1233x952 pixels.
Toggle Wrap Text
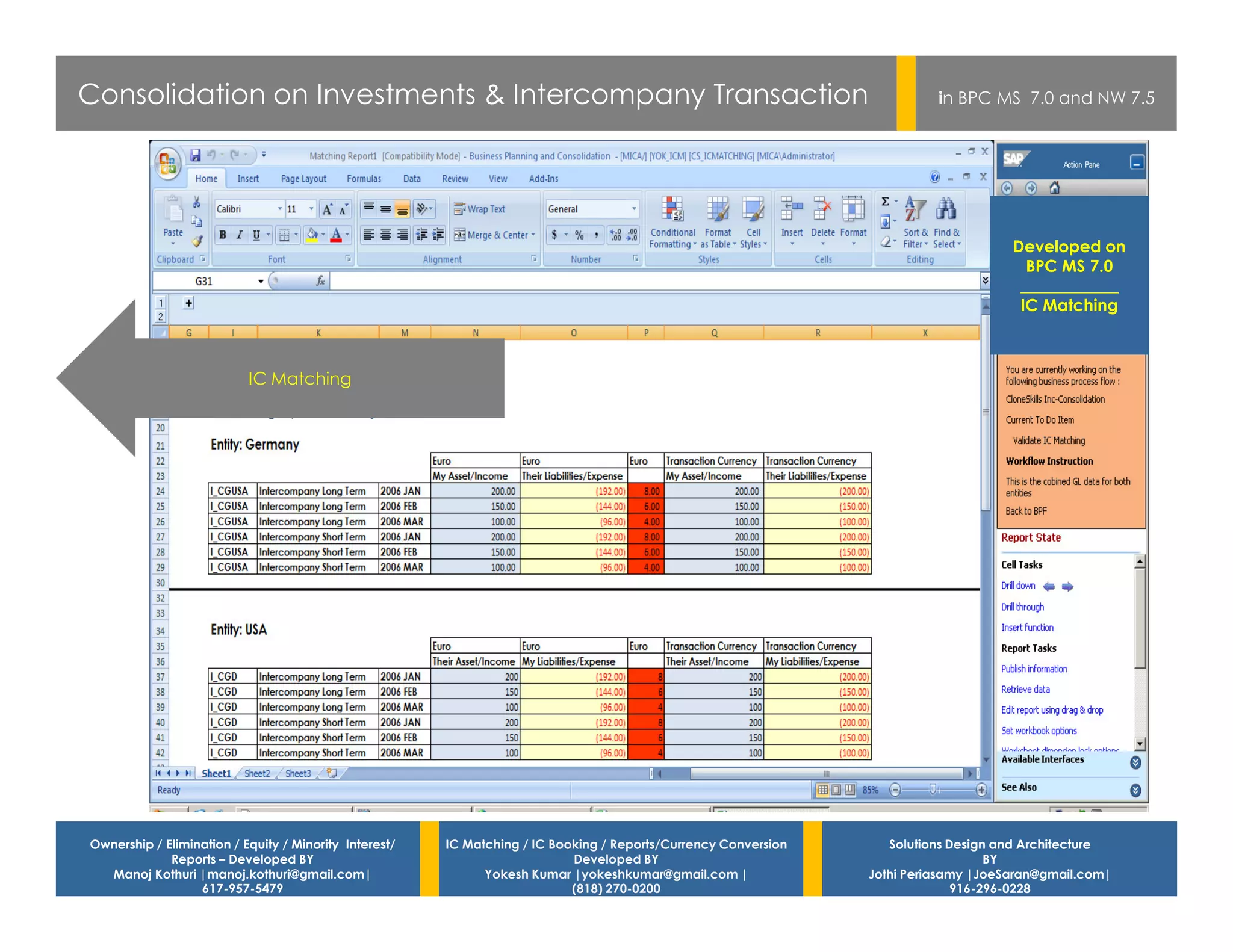coord(480,209)
